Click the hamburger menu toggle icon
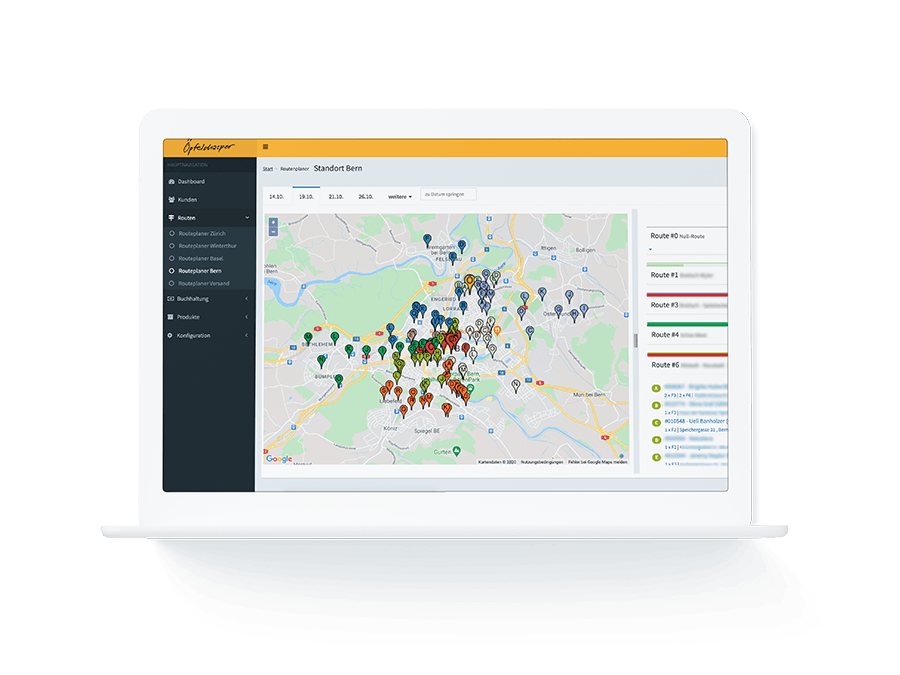900x675 pixels. click(x=265, y=147)
